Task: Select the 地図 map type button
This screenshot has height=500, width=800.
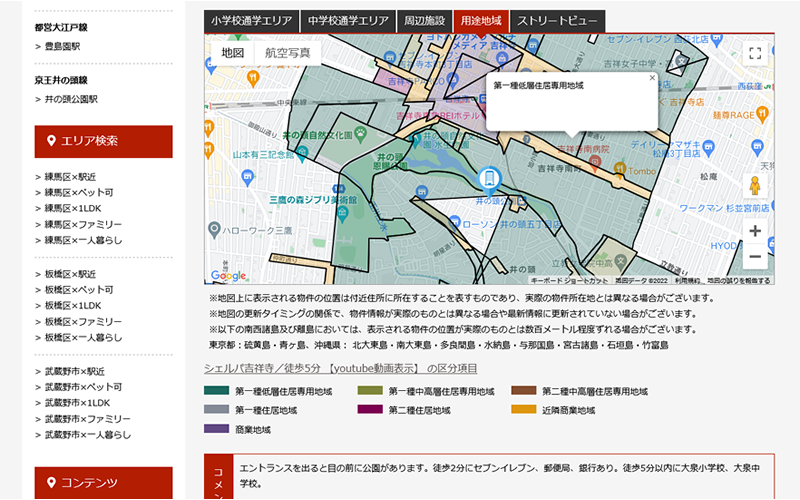Action: (232, 52)
